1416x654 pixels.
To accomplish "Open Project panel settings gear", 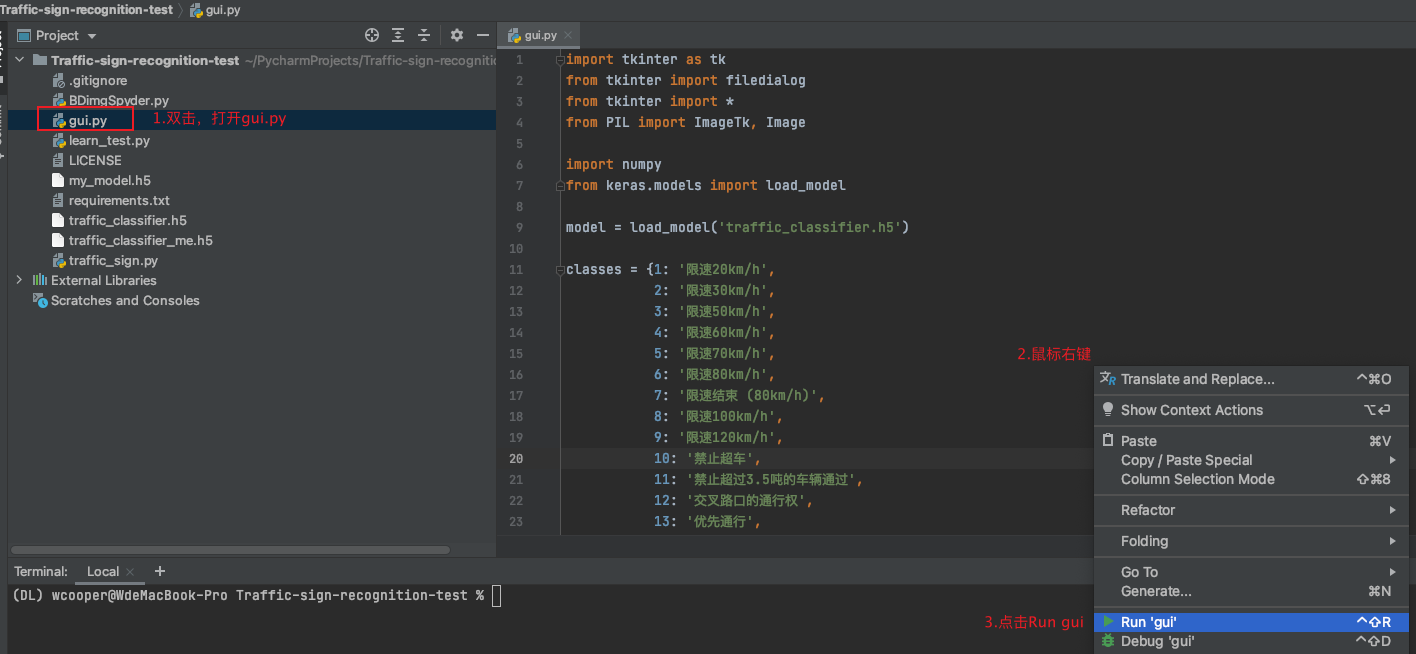I will (457, 35).
